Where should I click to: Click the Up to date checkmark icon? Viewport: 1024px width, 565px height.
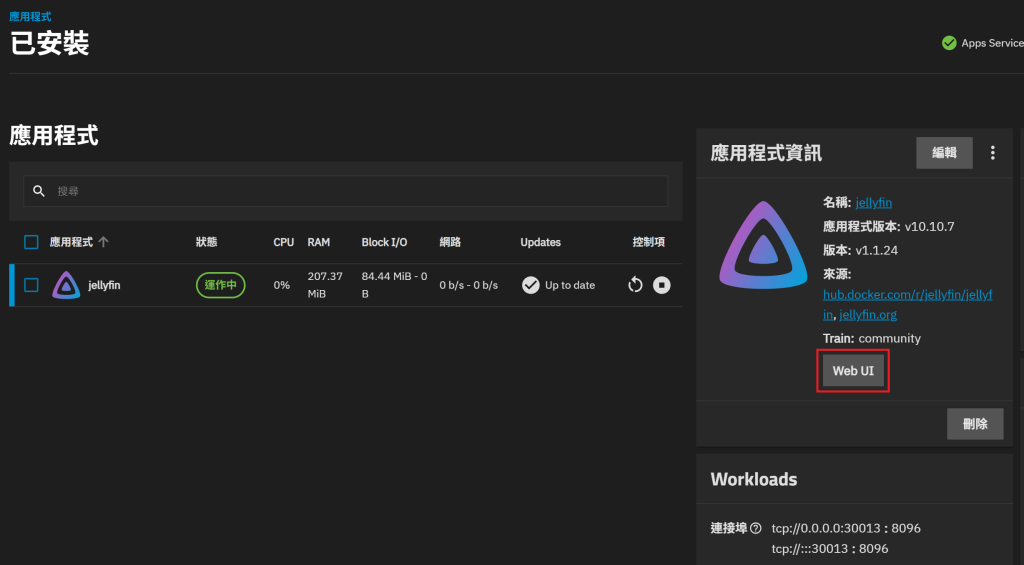point(530,285)
